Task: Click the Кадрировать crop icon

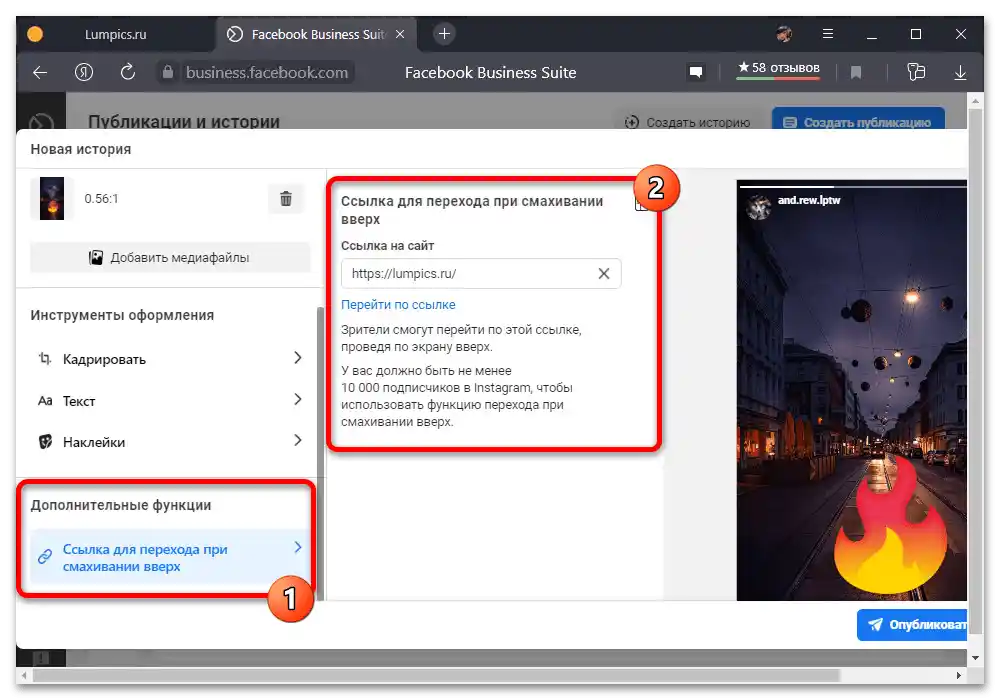Action: point(45,358)
